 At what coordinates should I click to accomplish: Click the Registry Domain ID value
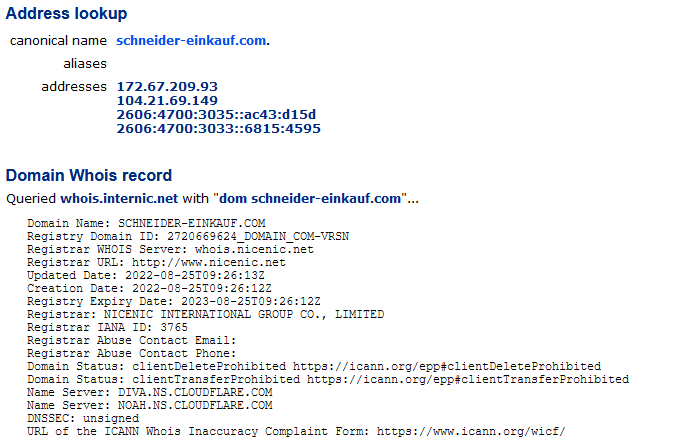click(258, 237)
